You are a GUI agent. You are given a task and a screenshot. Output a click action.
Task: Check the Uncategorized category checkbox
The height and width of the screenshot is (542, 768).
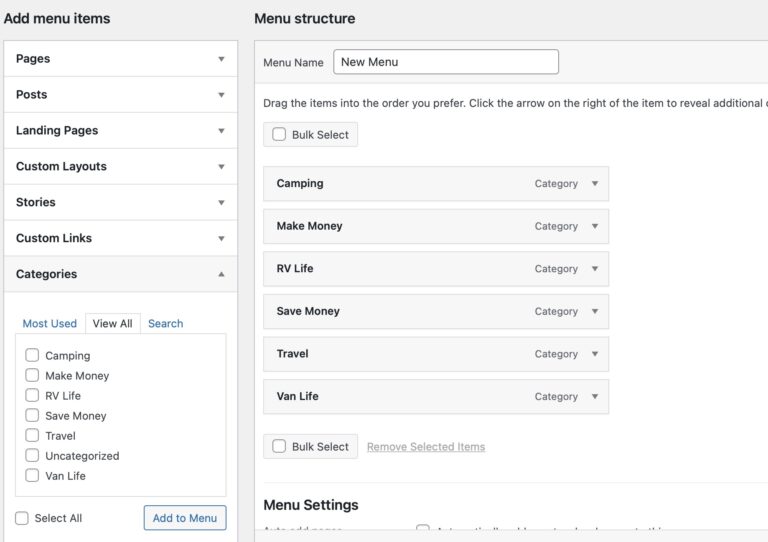[x=32, y=455]
